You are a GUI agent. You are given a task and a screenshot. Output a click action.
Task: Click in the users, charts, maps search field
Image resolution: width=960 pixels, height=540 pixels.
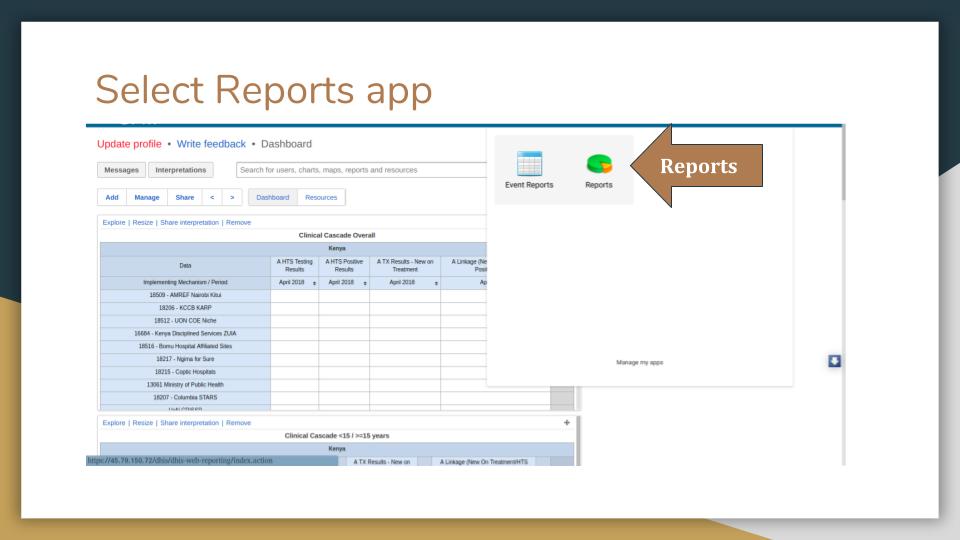pyautogui.click(x=361, y=170)
